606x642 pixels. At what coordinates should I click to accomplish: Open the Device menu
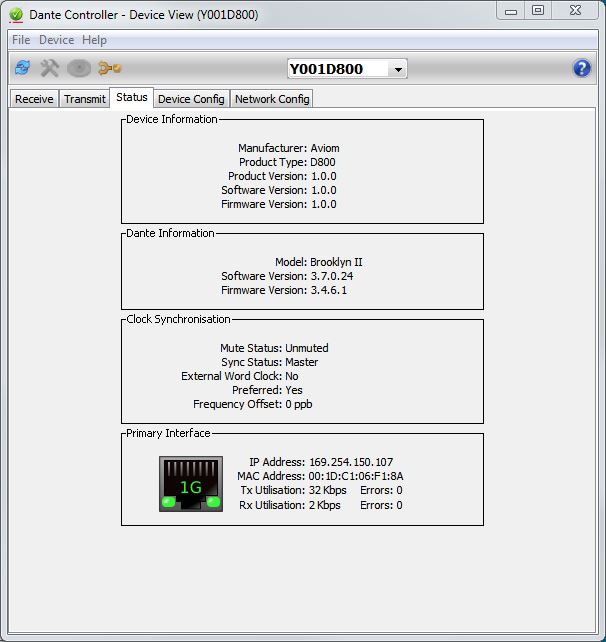click(x=56, y=40)
